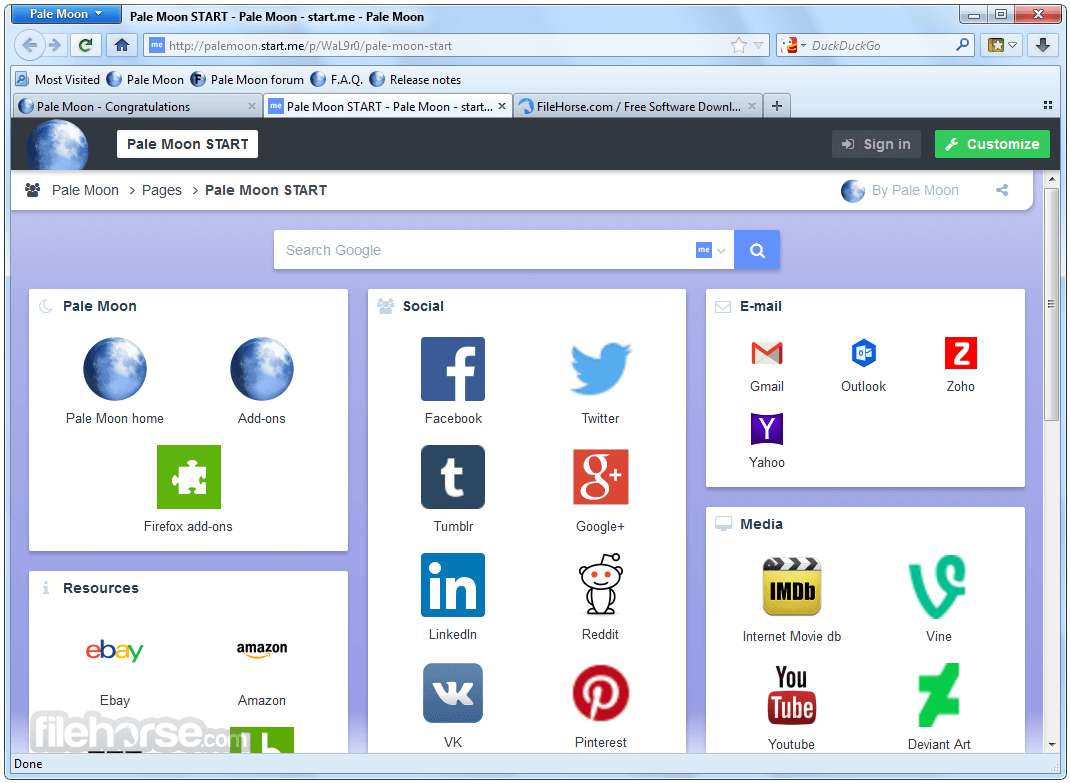The image size is (1070, 783).
Task: Open the Twitter bird tile
Action: point(601,369)
